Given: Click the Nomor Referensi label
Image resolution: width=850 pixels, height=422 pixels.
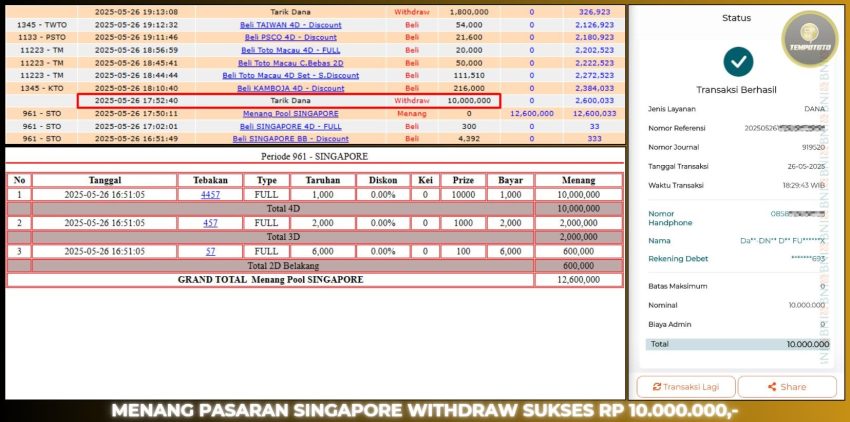Looking at the screenshot, I should 677,128.
